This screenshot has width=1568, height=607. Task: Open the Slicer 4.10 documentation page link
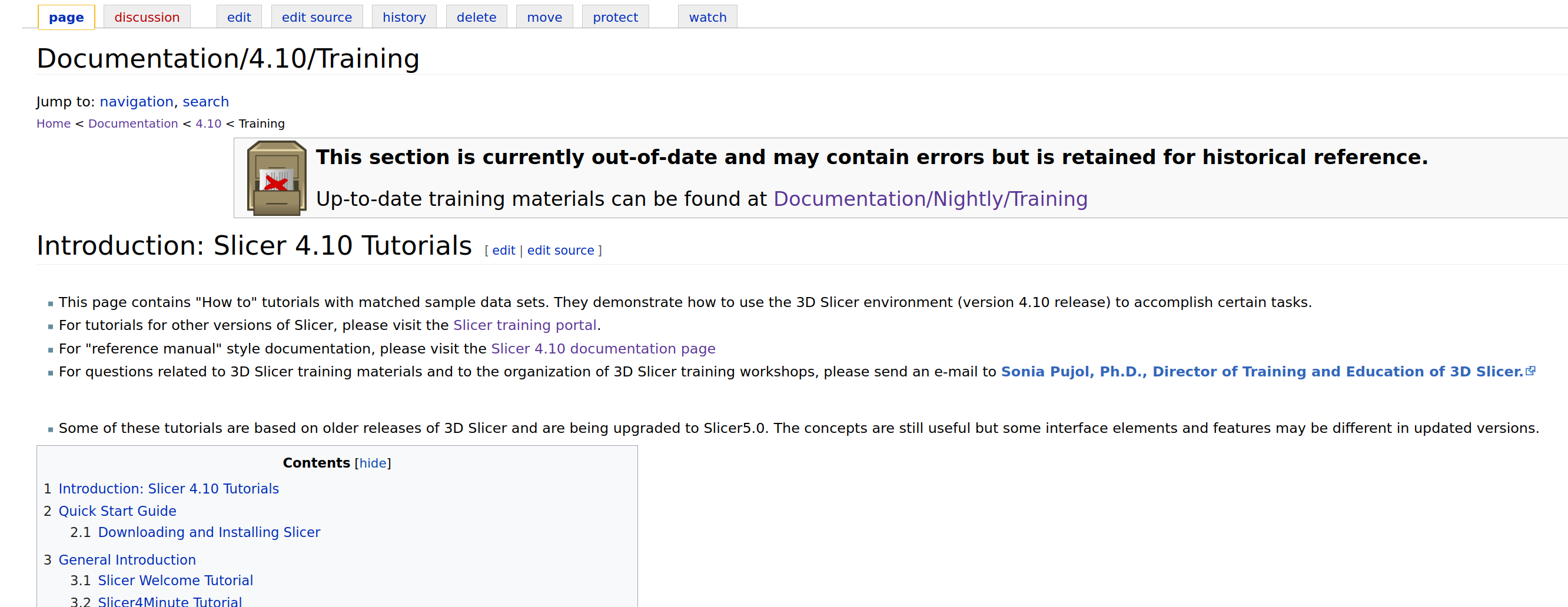tap(603, 349)
